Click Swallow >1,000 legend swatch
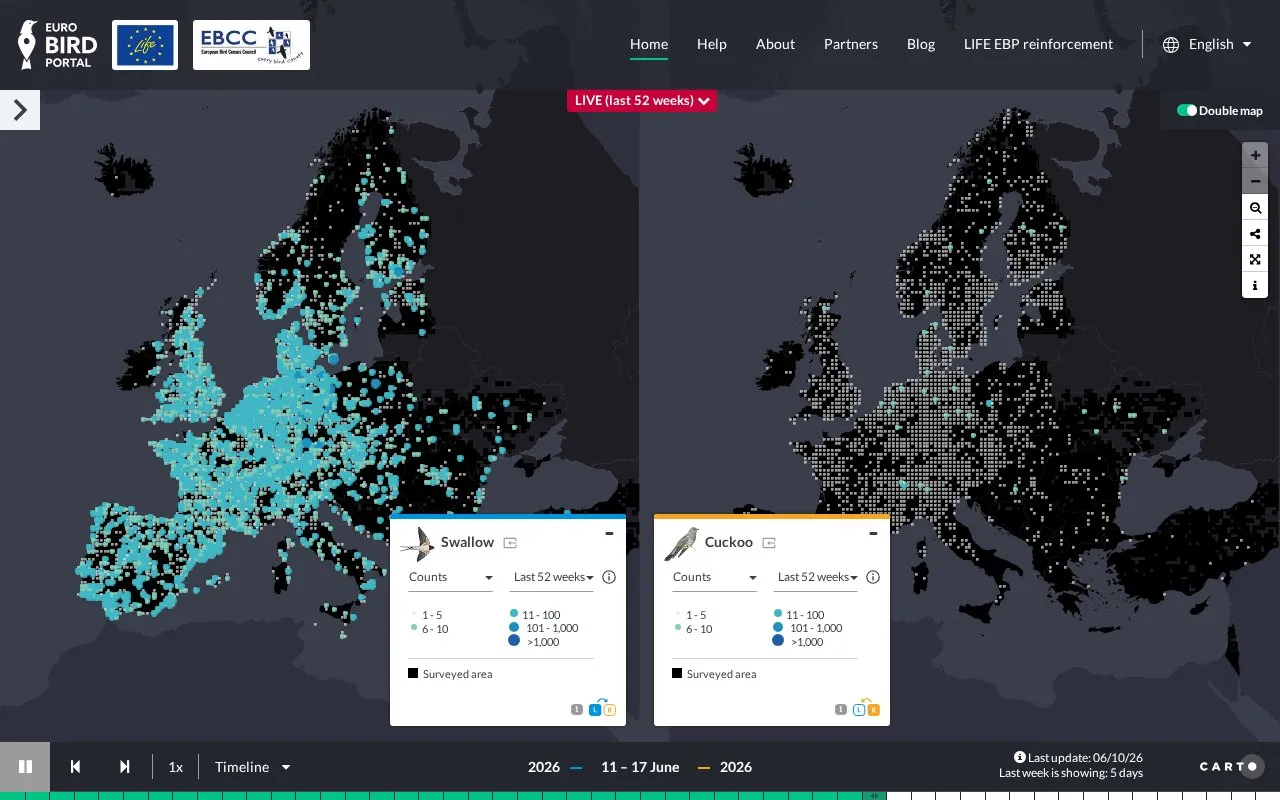This screenshot has height=800, width=1280. [x=514, y=641]
